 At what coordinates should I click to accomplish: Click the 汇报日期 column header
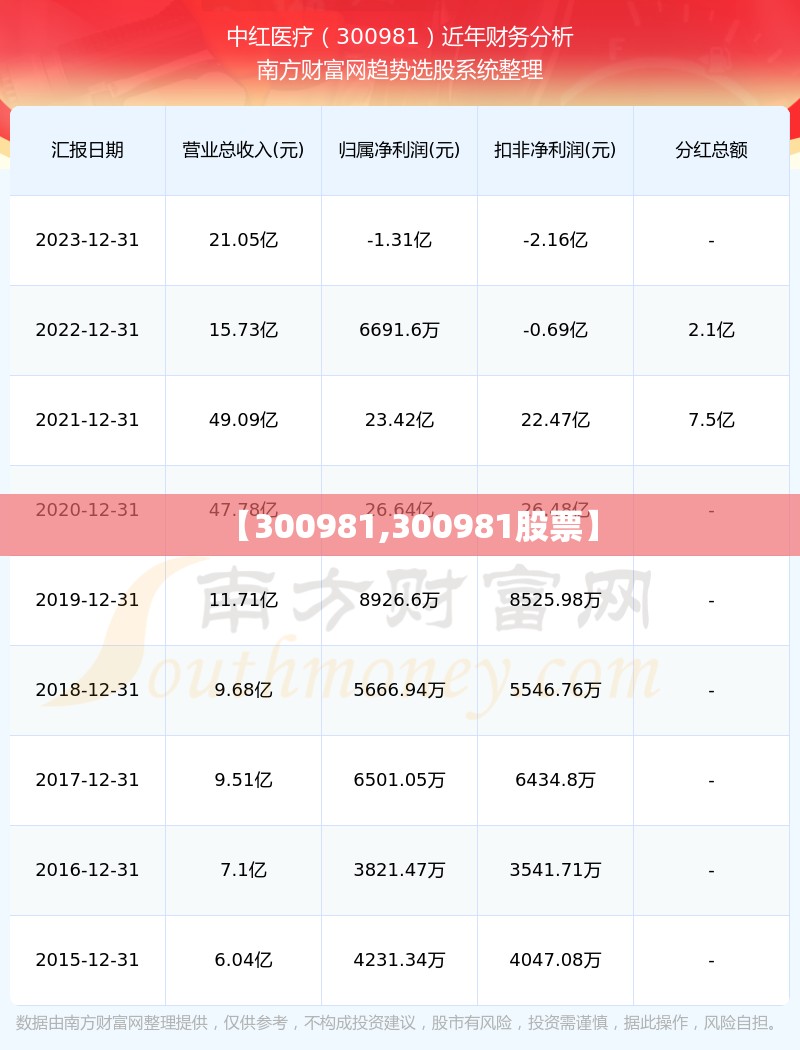(88, 150)
